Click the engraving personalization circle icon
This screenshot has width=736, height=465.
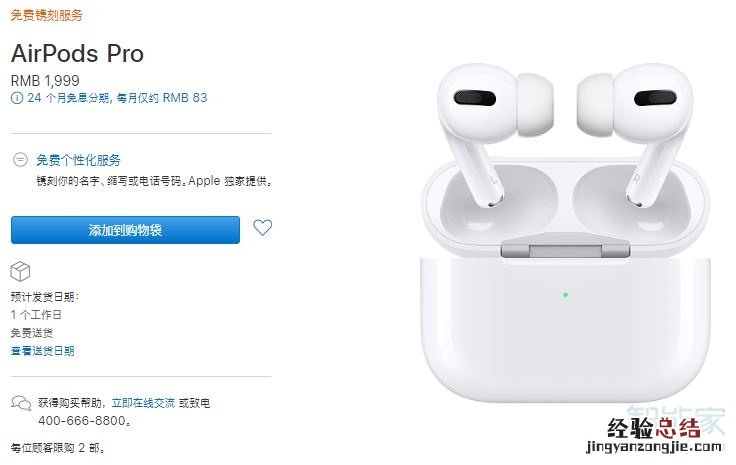(x=20, y=160)
